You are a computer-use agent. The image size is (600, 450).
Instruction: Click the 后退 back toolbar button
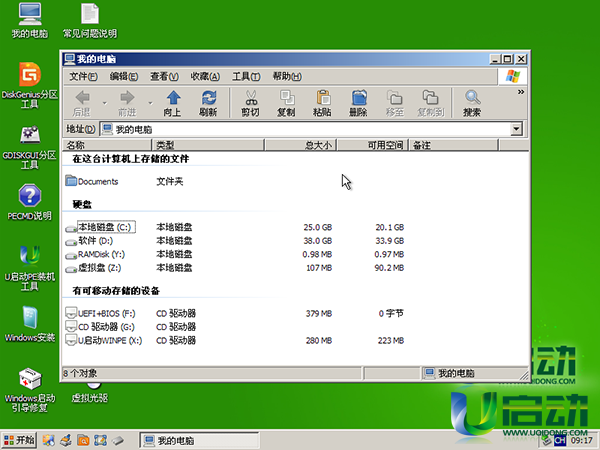pyautogui.click(x=82, y=103)
